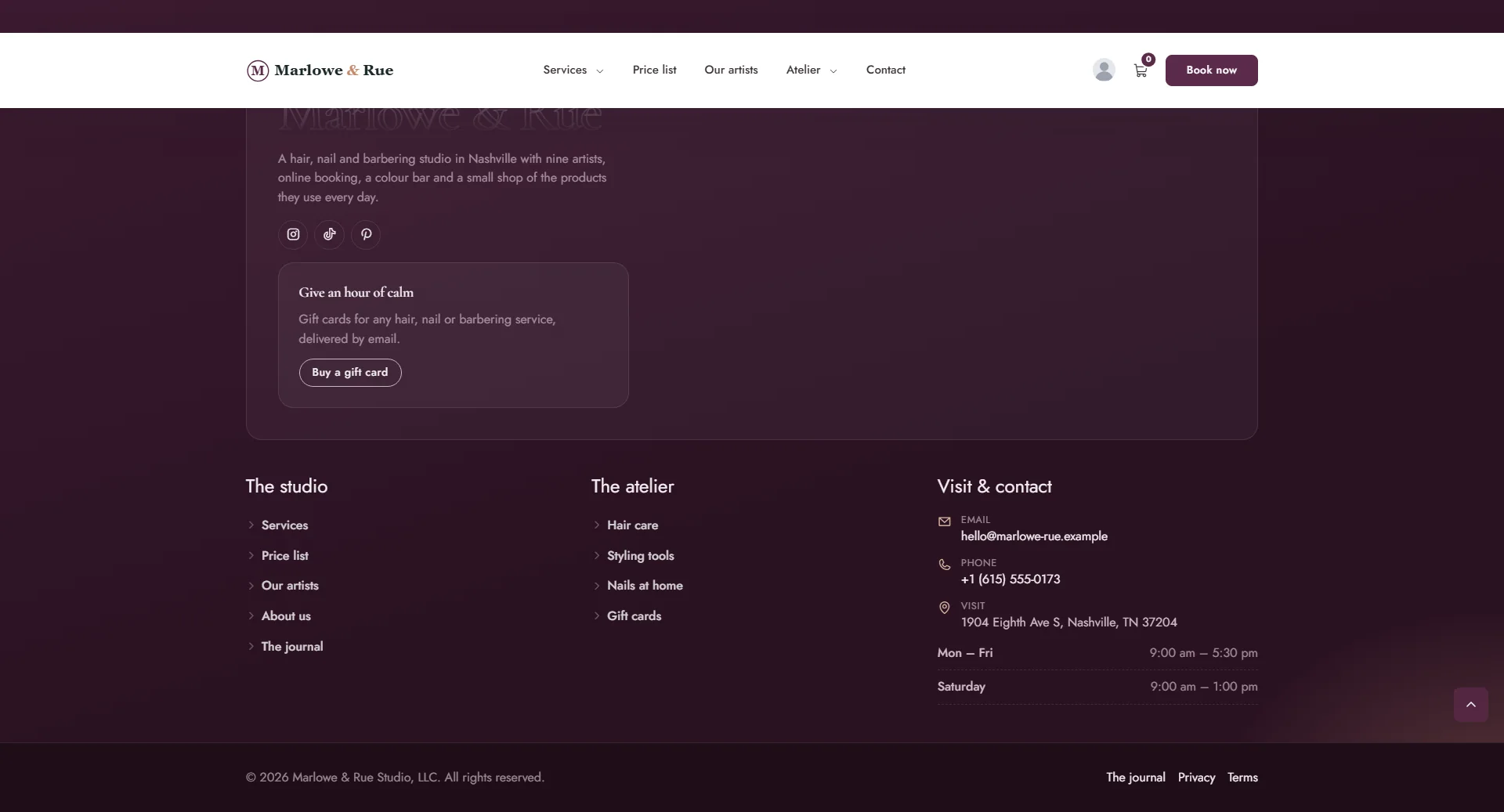Click the +1 (615) 555-0173 phone number

coord(1010,579)
